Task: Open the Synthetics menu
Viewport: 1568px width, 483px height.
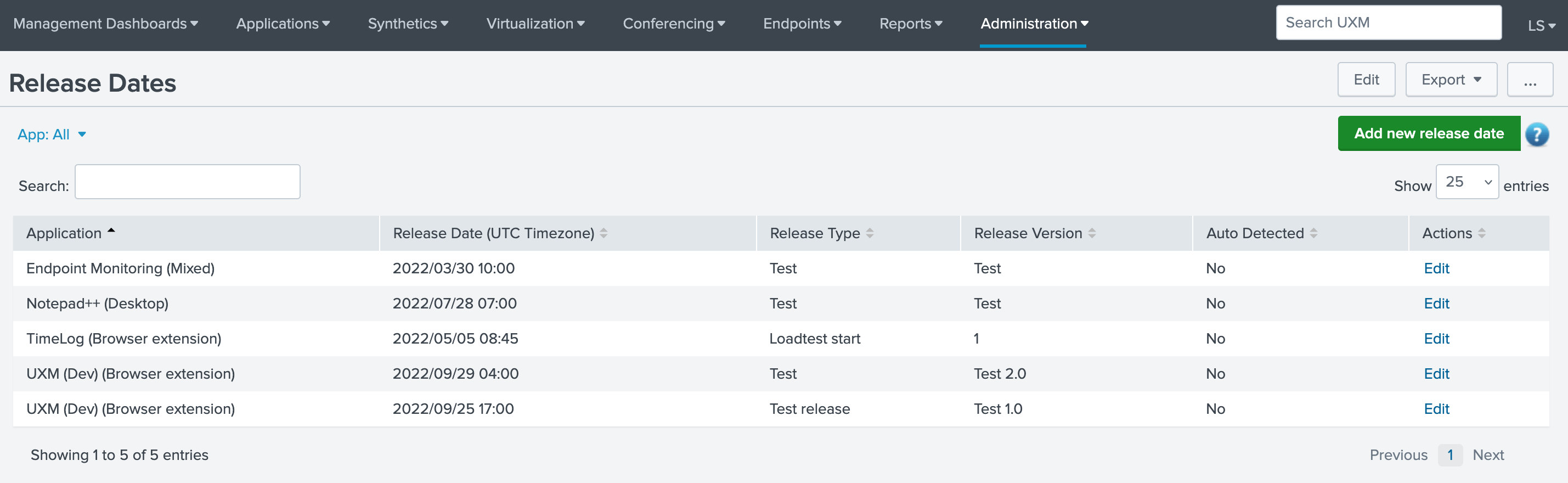Action: point(408,24)
